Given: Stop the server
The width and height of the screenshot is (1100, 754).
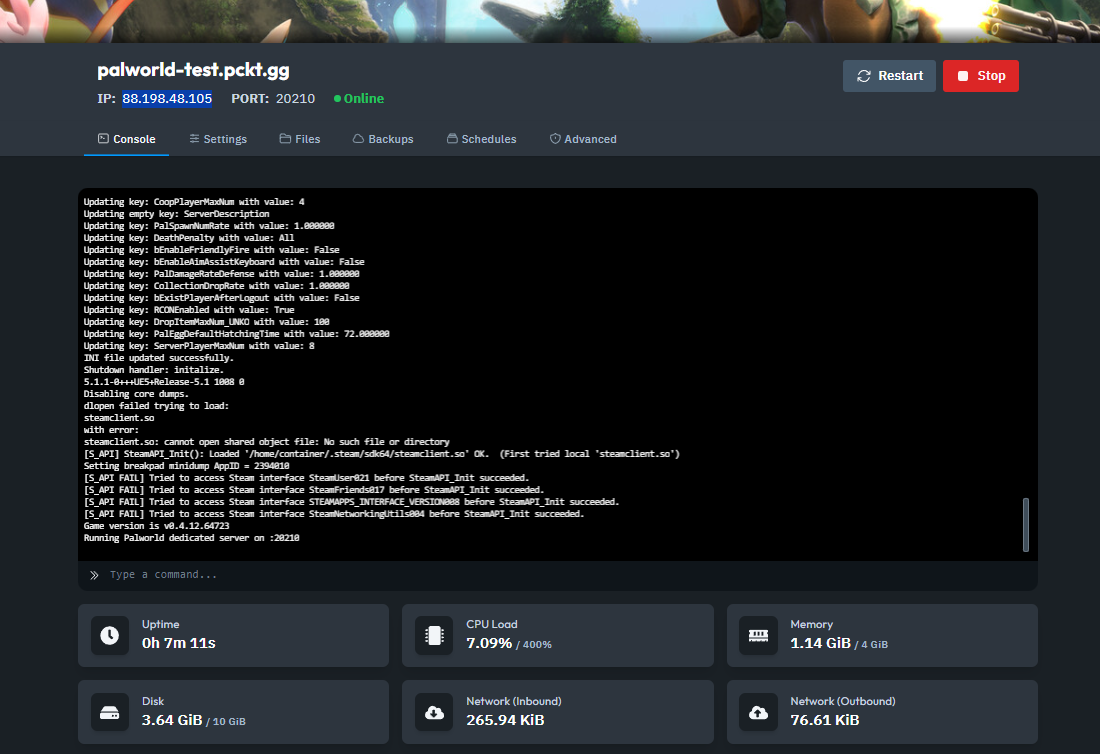Looking at the screenshot, I should coord(981,76).
